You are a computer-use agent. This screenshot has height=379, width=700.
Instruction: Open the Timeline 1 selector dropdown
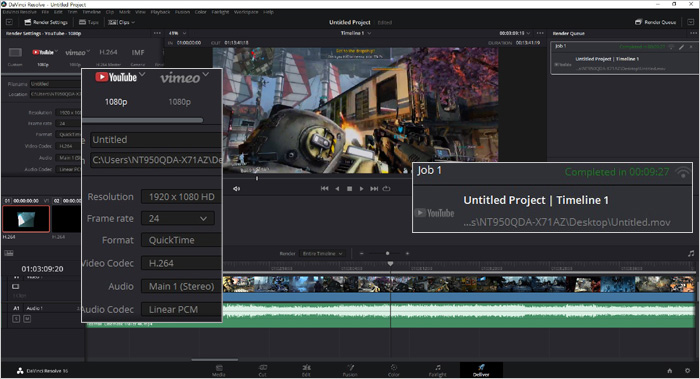tap(356, 33)
